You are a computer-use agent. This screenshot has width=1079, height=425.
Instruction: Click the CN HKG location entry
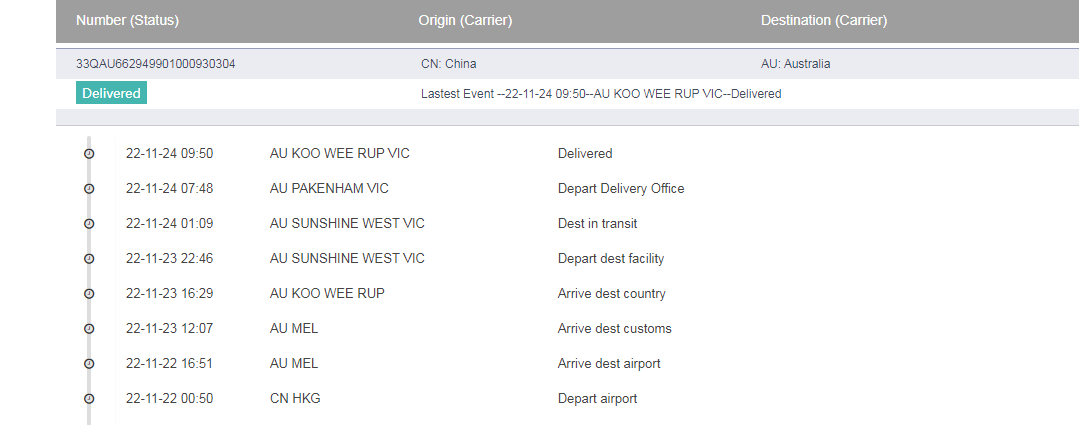[295, 399]
